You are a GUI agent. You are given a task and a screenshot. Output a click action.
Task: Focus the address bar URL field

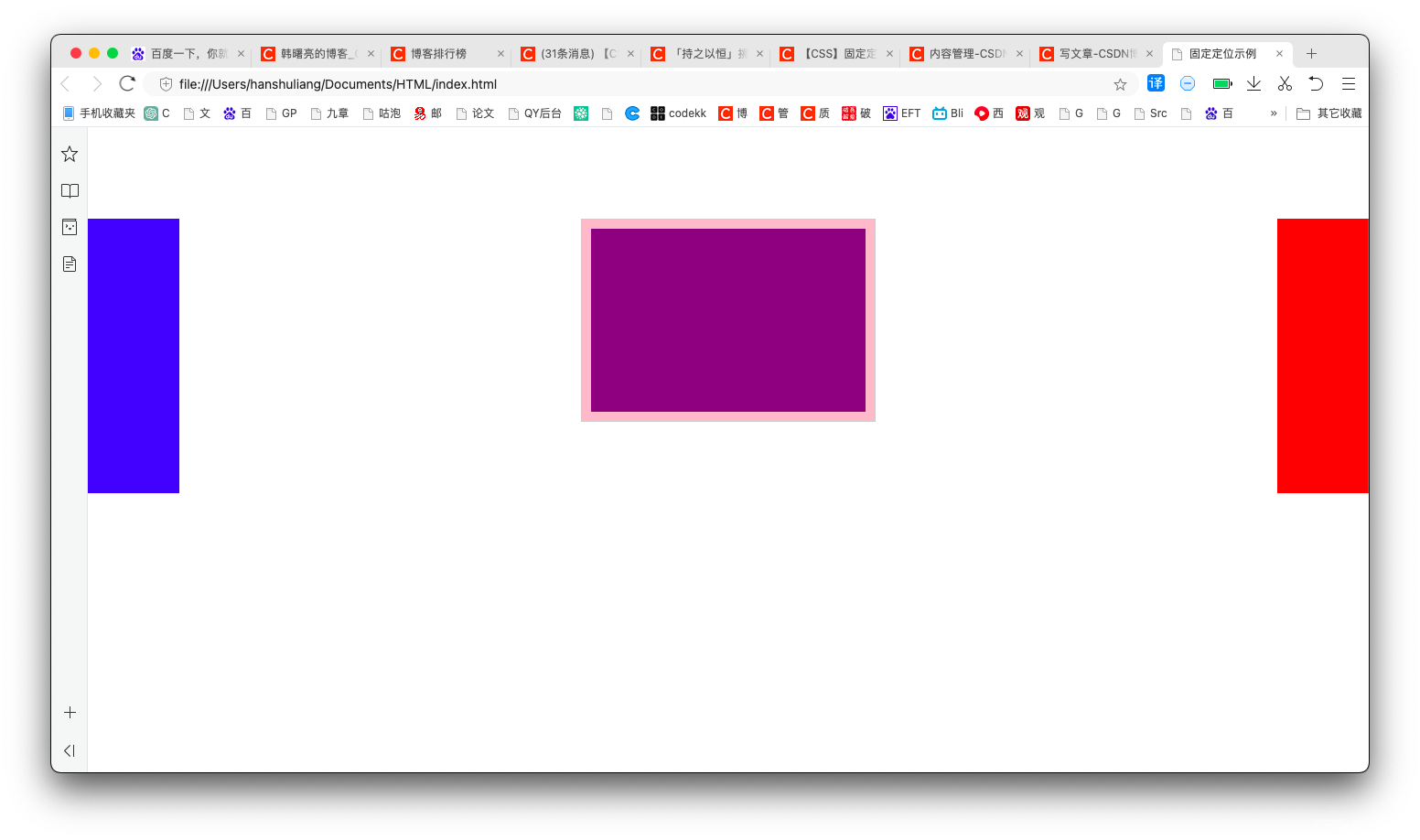click(x=640, y=84)
